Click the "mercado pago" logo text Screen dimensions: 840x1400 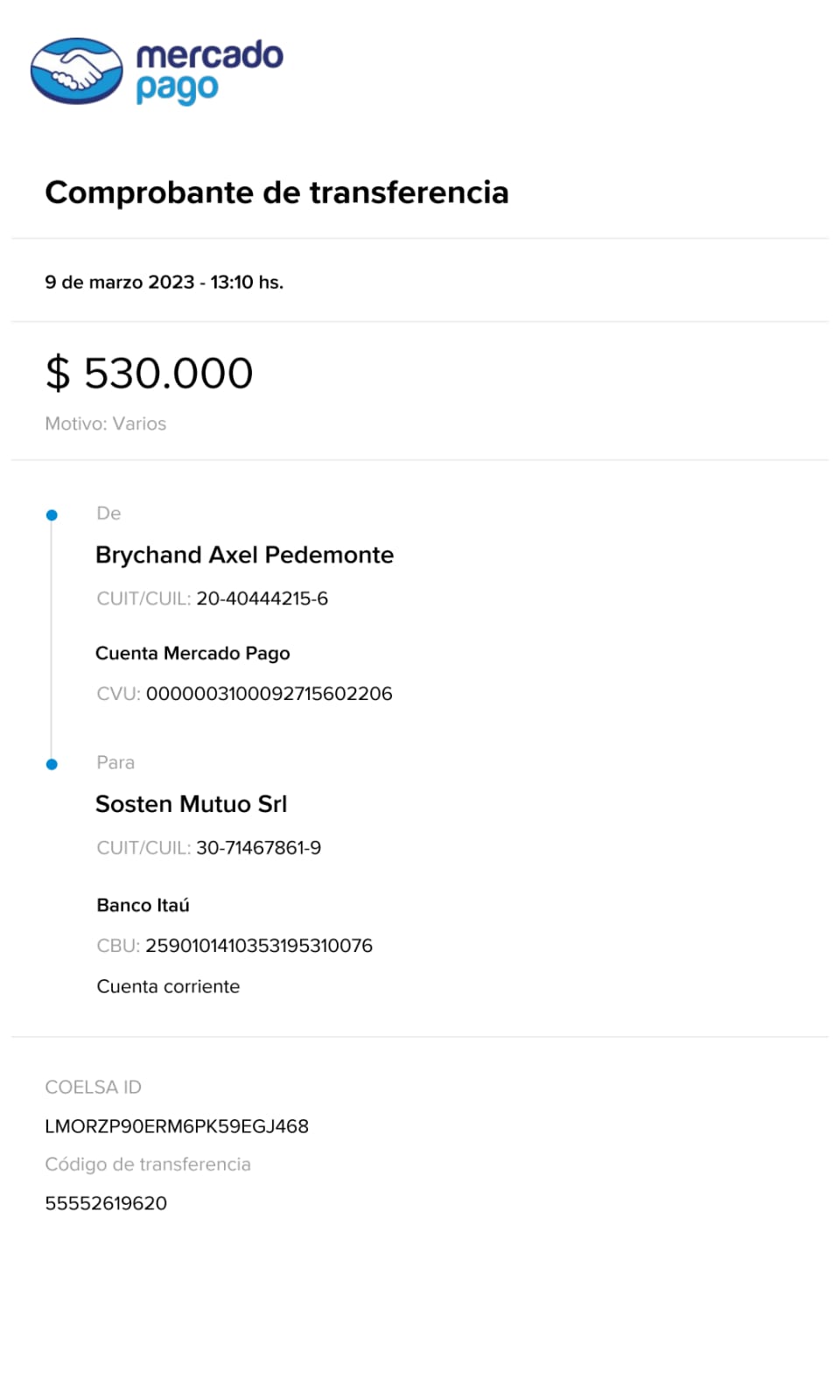pos(209,71)
